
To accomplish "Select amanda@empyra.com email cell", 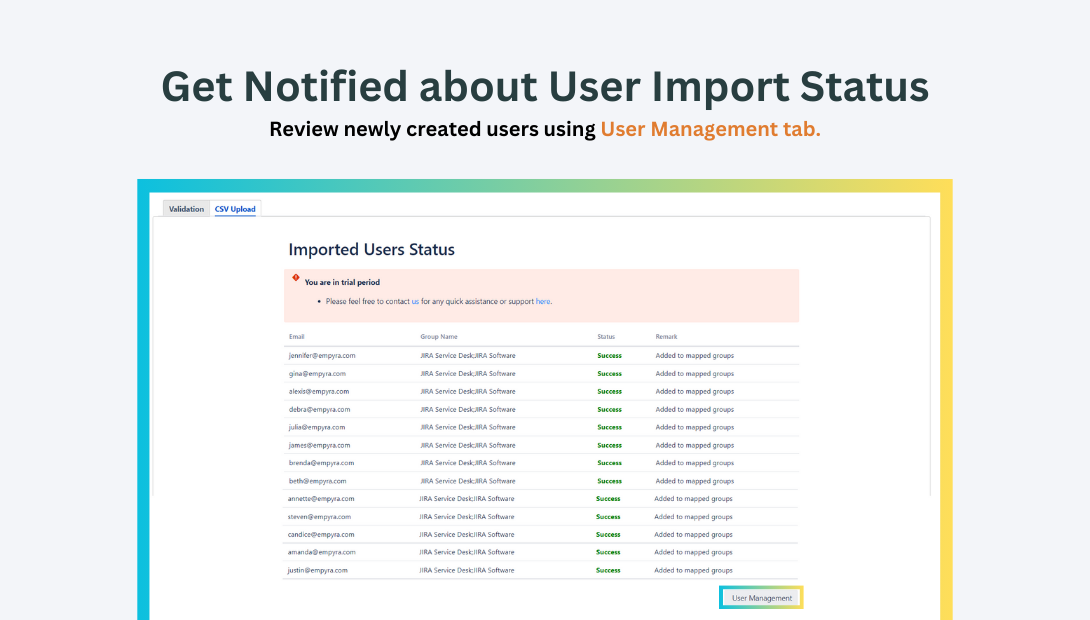I will [321, 552].
